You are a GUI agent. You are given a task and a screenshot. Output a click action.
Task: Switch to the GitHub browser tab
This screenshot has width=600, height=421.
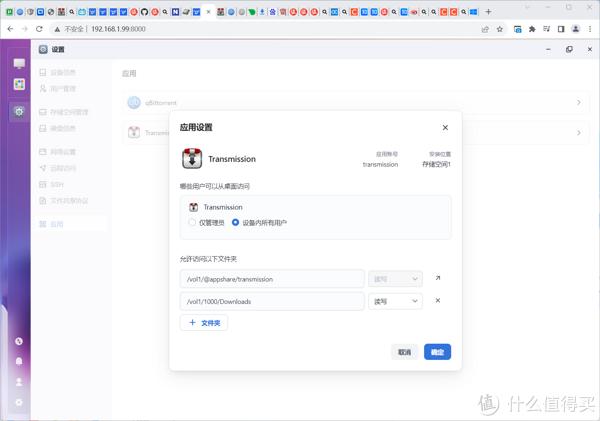pos(144,12)
